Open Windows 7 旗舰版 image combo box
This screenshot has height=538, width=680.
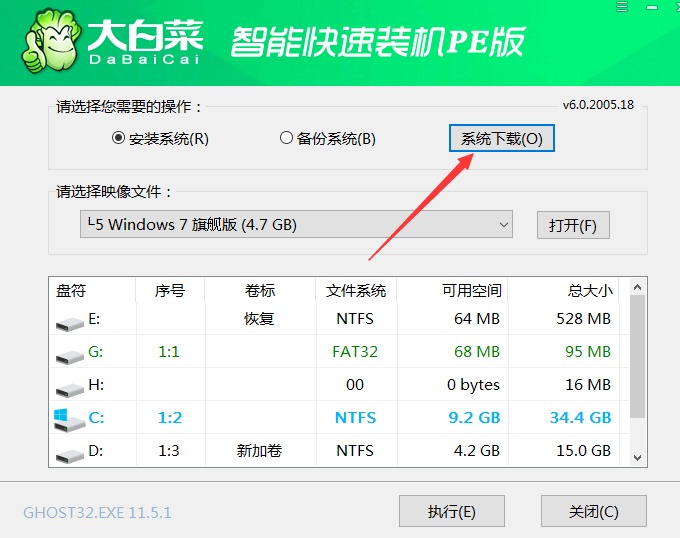[296, 225]
